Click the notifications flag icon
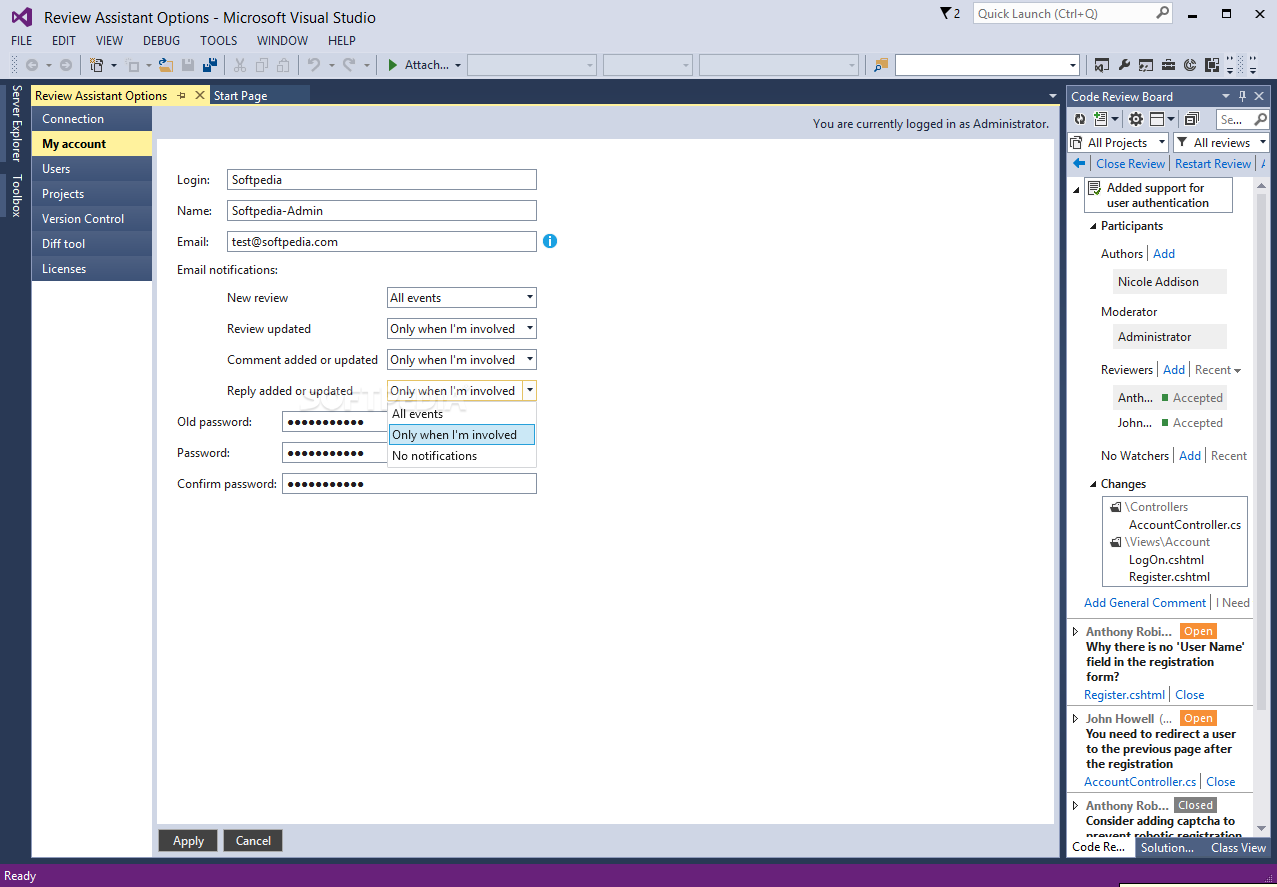Screen dimensions: 1277x887 tap(946, 13)
